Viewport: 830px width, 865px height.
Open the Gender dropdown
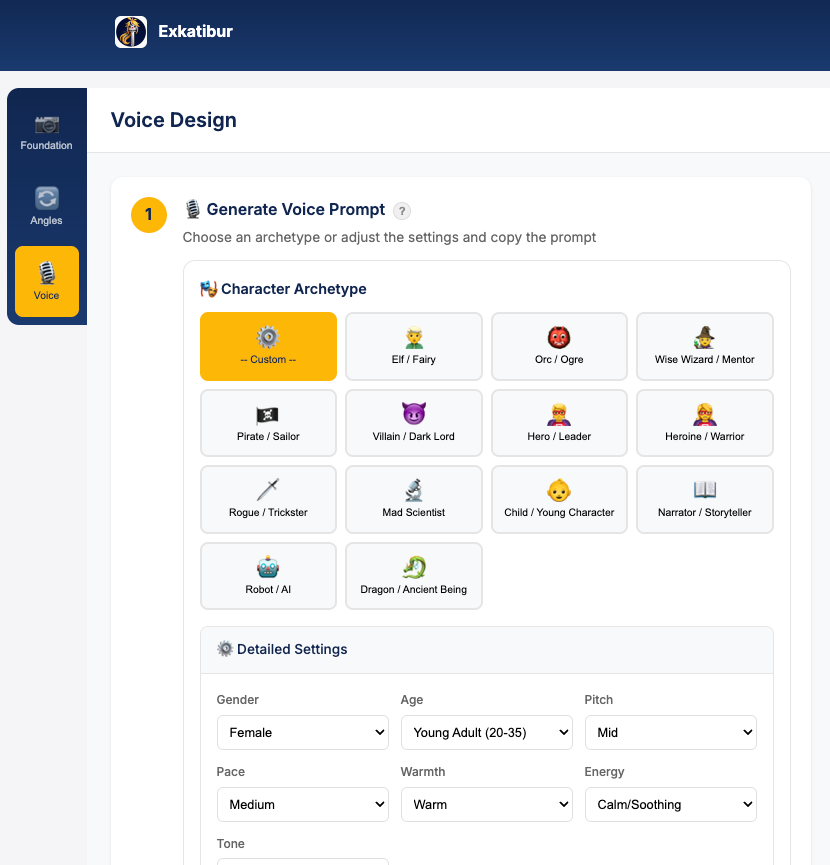pyautogui.click(x=303, y=732)
